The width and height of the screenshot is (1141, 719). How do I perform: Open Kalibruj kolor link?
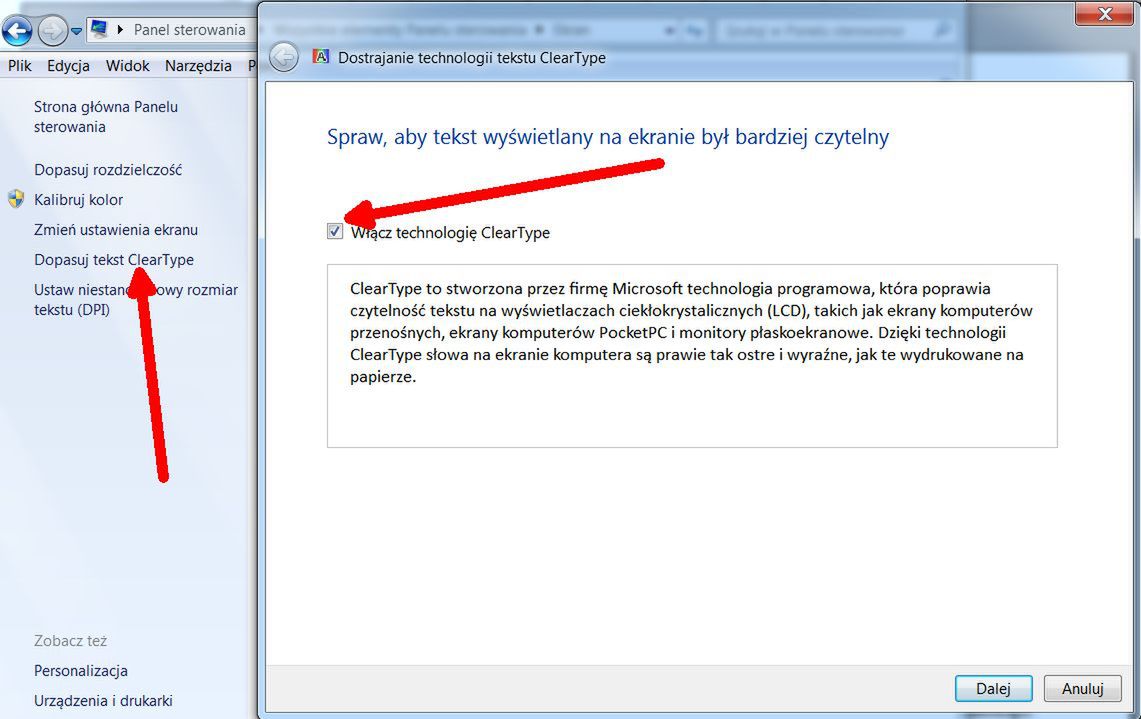point(79,199)
